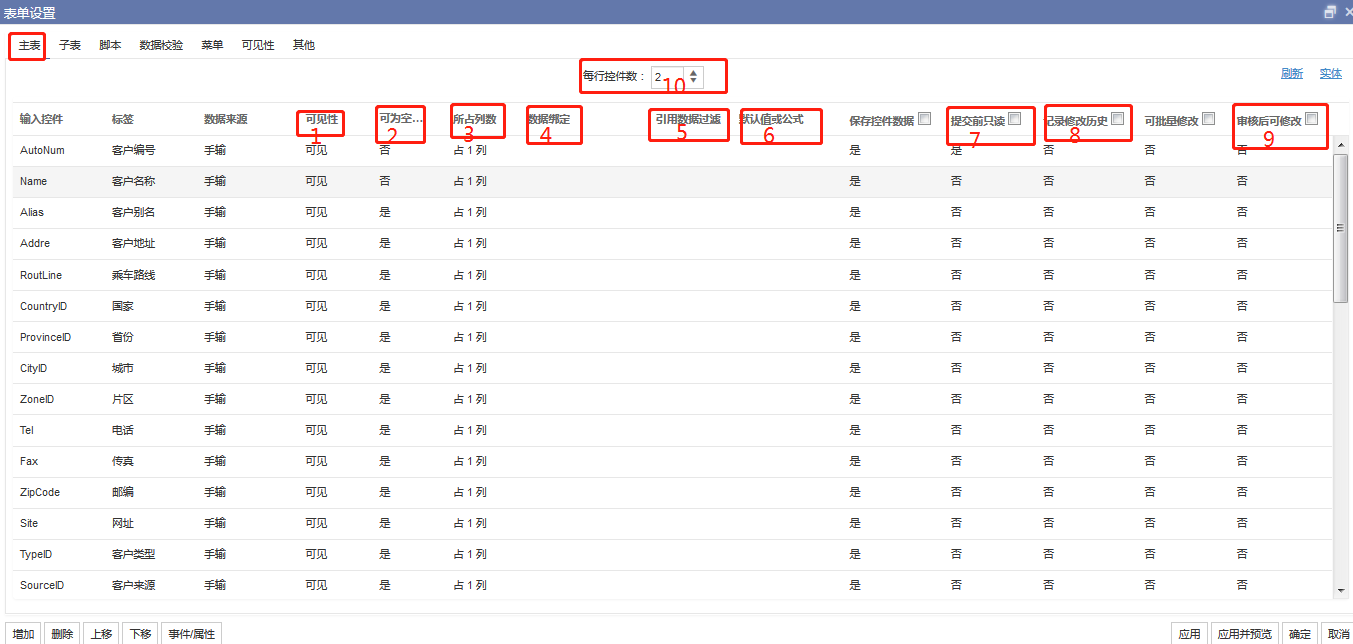Open the 数据校验 tab
The width and height of the screenshot is (1353, 644).
[x=161, y=46]
